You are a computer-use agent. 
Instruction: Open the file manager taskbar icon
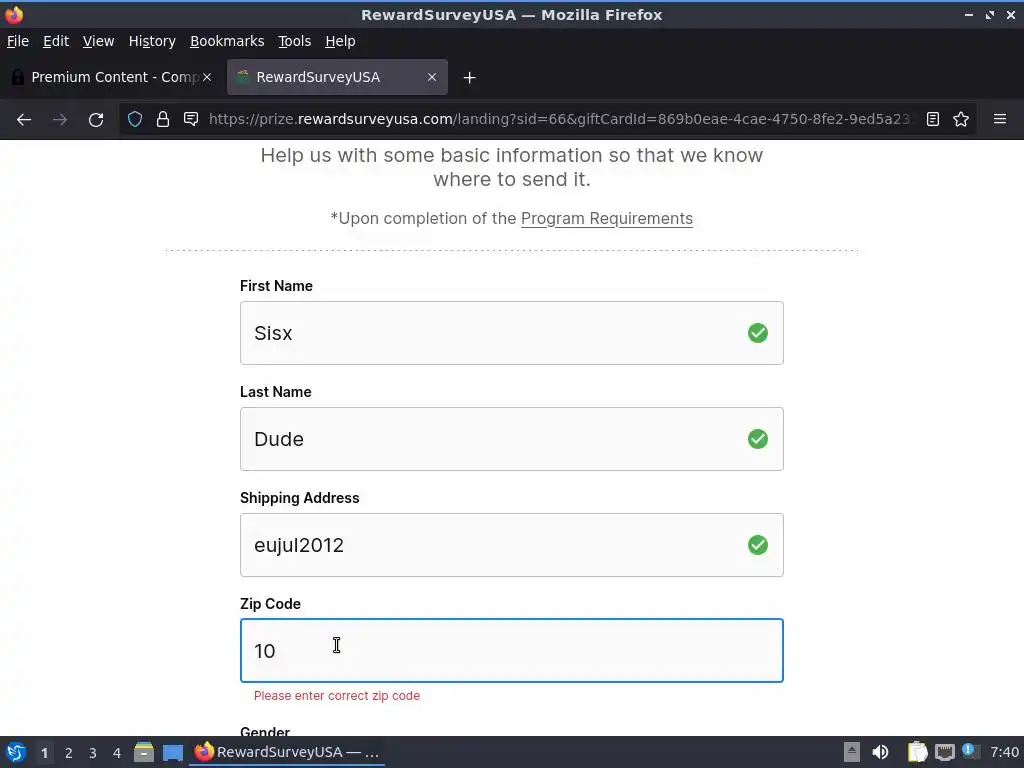point(144,752)
